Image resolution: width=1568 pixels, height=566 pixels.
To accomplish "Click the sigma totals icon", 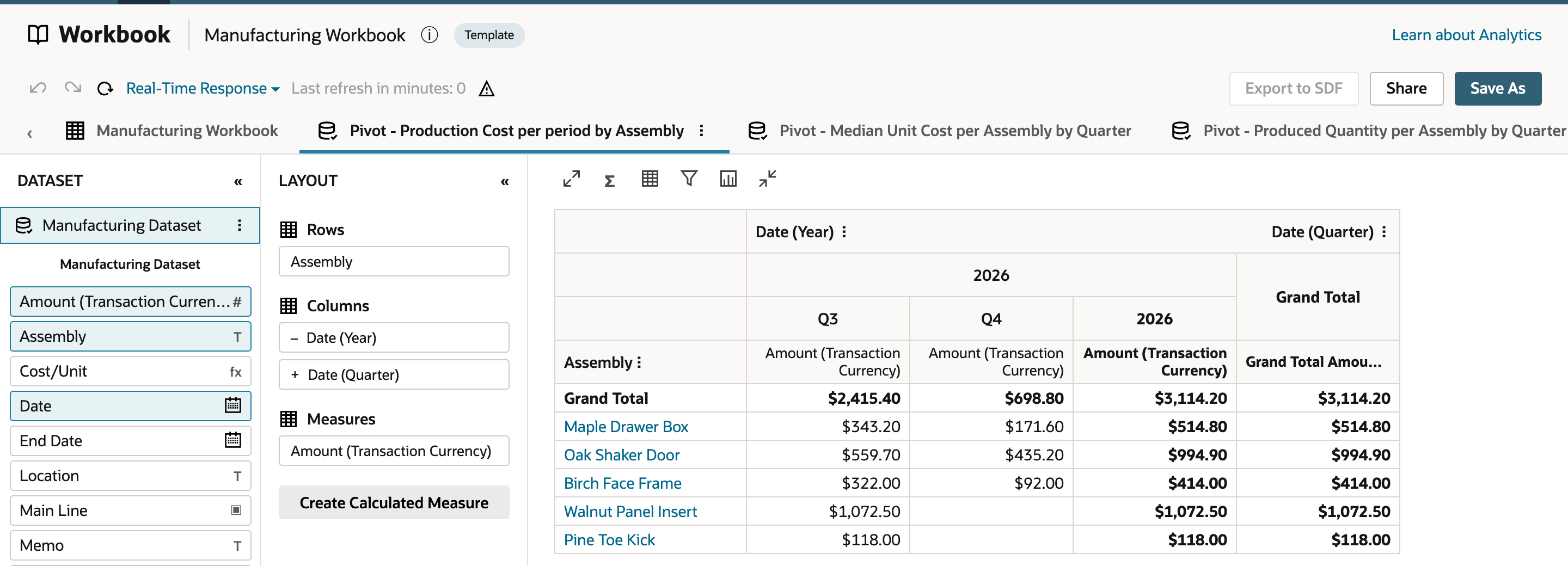I will [x=609, y=180].
